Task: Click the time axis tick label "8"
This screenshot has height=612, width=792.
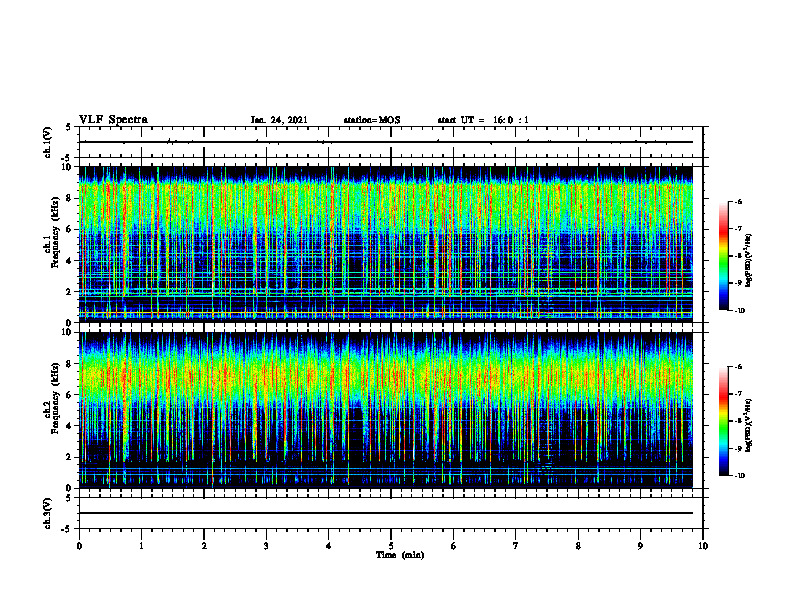Action: point(578,546)
